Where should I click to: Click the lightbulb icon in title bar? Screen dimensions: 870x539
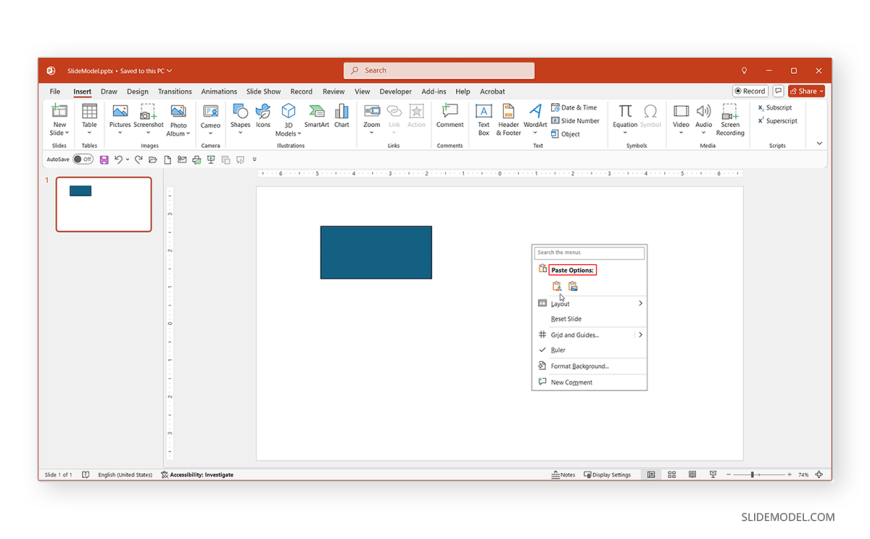(x=744, y=70)
